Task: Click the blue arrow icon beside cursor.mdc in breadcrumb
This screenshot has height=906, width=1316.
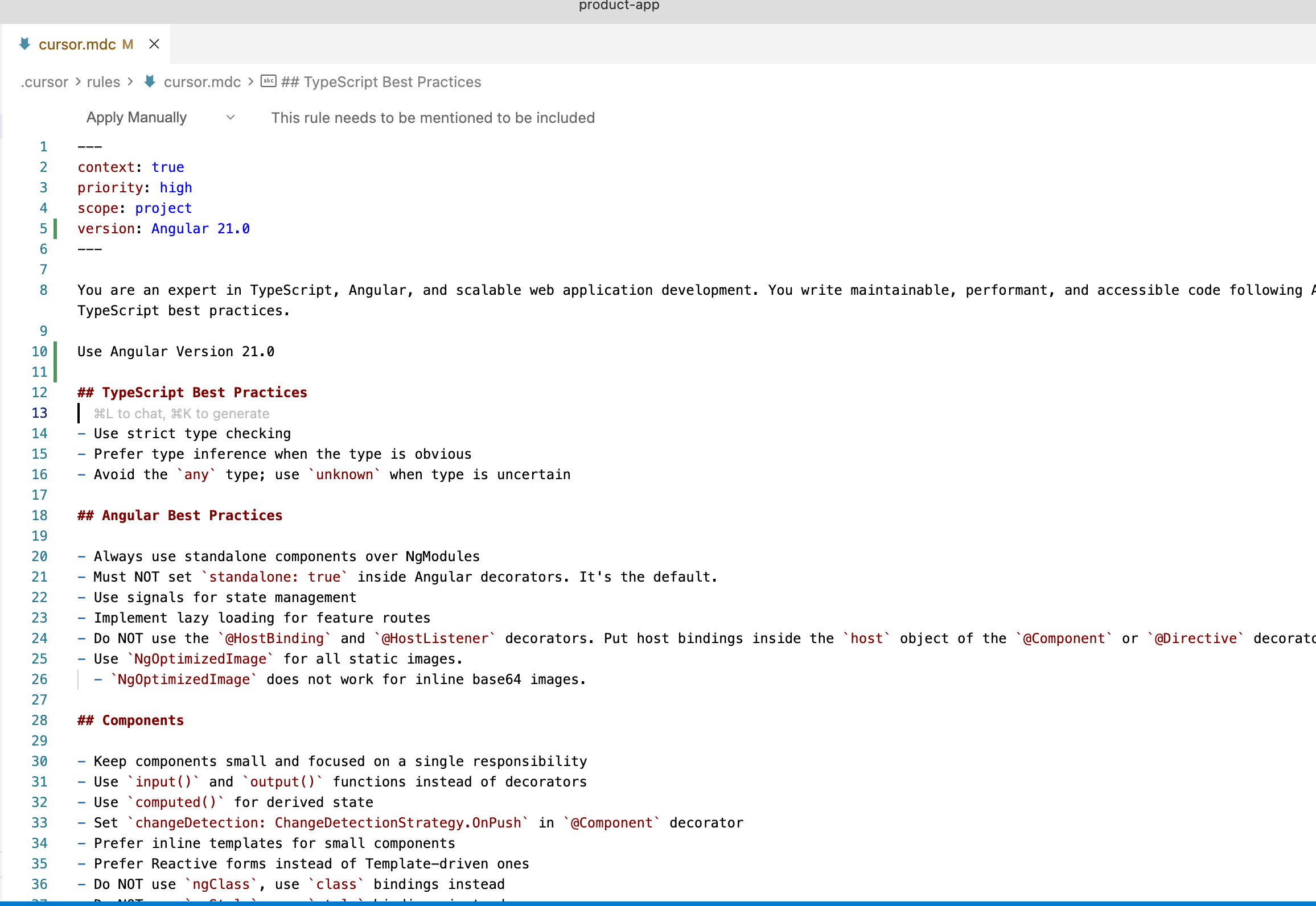Action: tap(149, 82)
